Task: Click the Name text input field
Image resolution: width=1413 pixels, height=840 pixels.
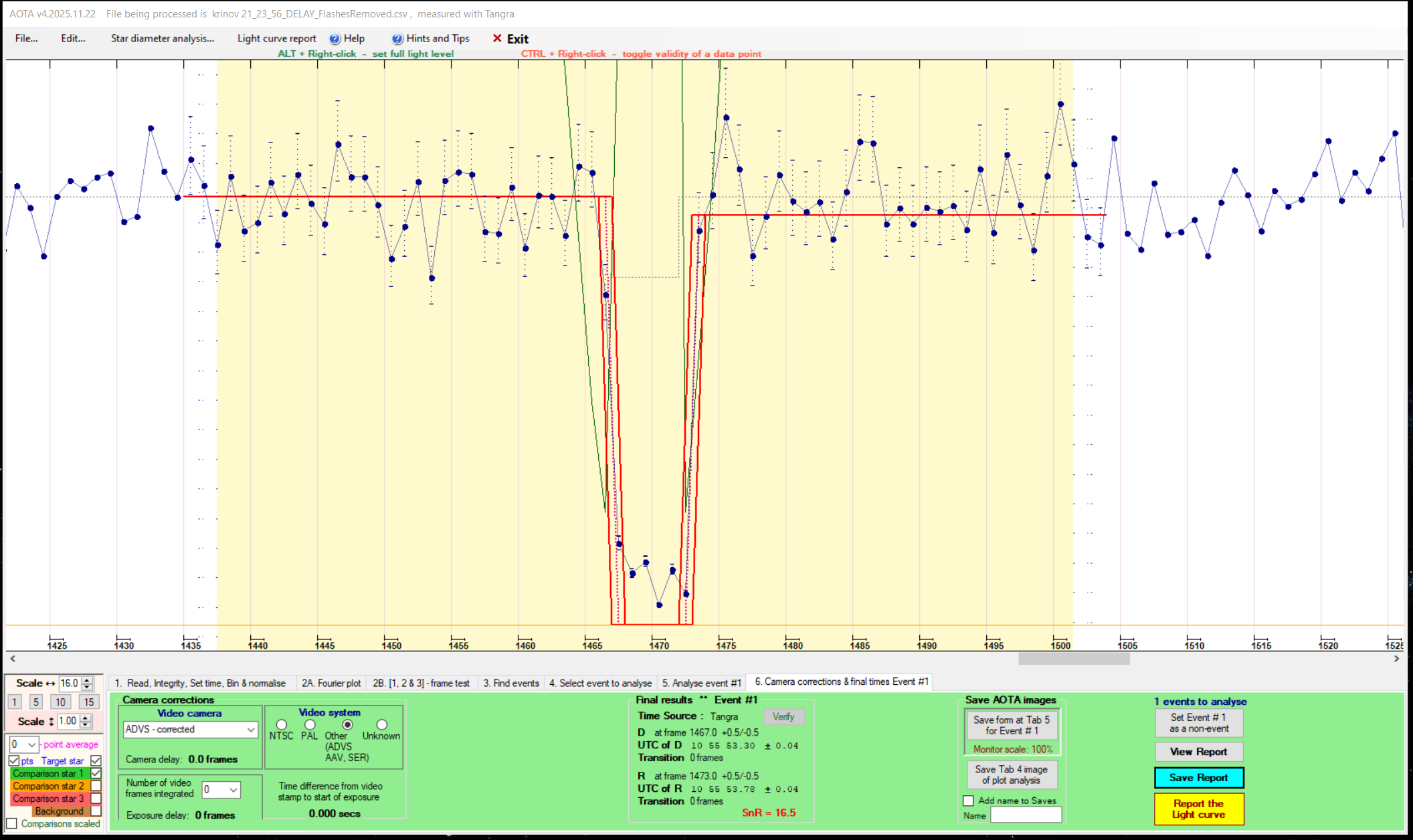Action: coord(1026,815)
